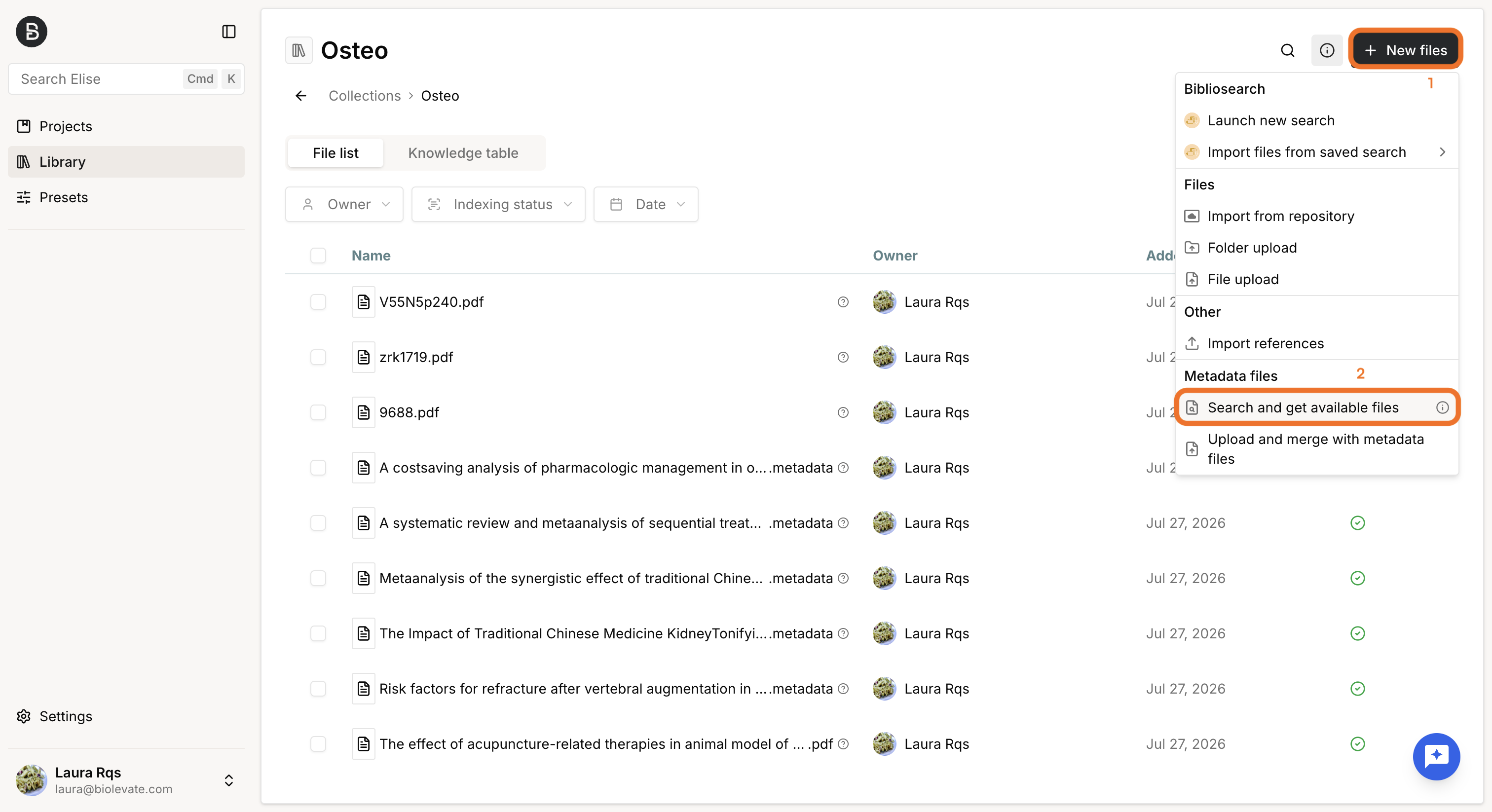This screenshot has height=812, width=1492.
Task: Click indexed status icon for A systematic review row
Action: click(1357, 523)
